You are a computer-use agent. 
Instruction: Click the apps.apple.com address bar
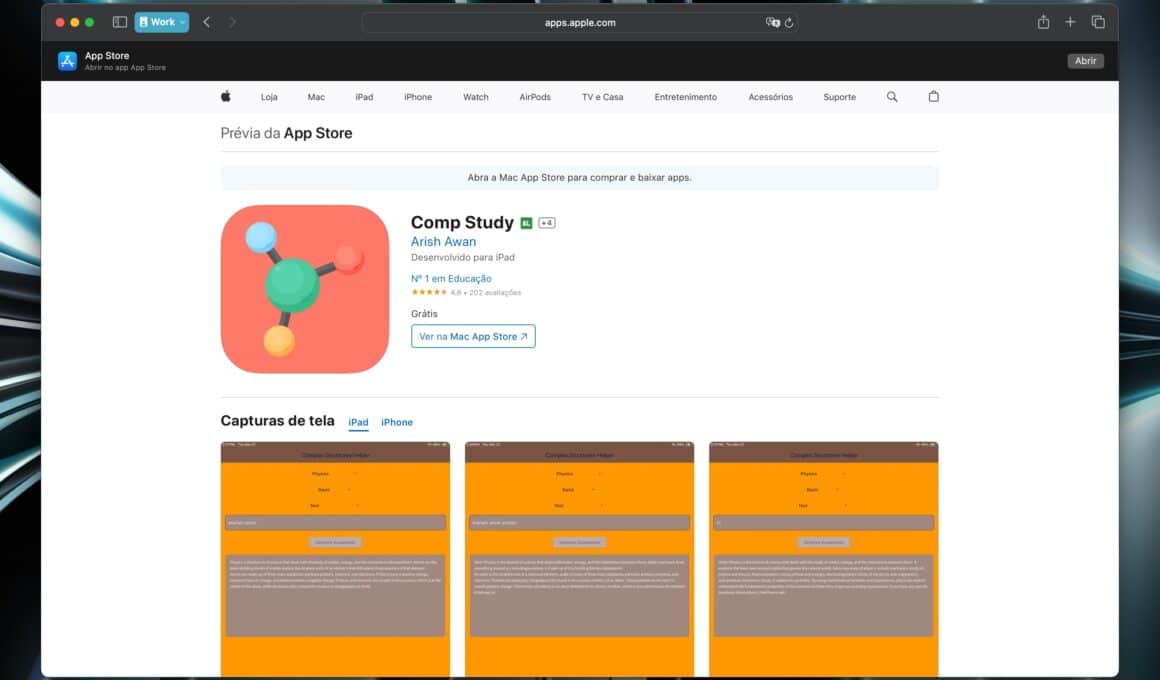[579, 22]
